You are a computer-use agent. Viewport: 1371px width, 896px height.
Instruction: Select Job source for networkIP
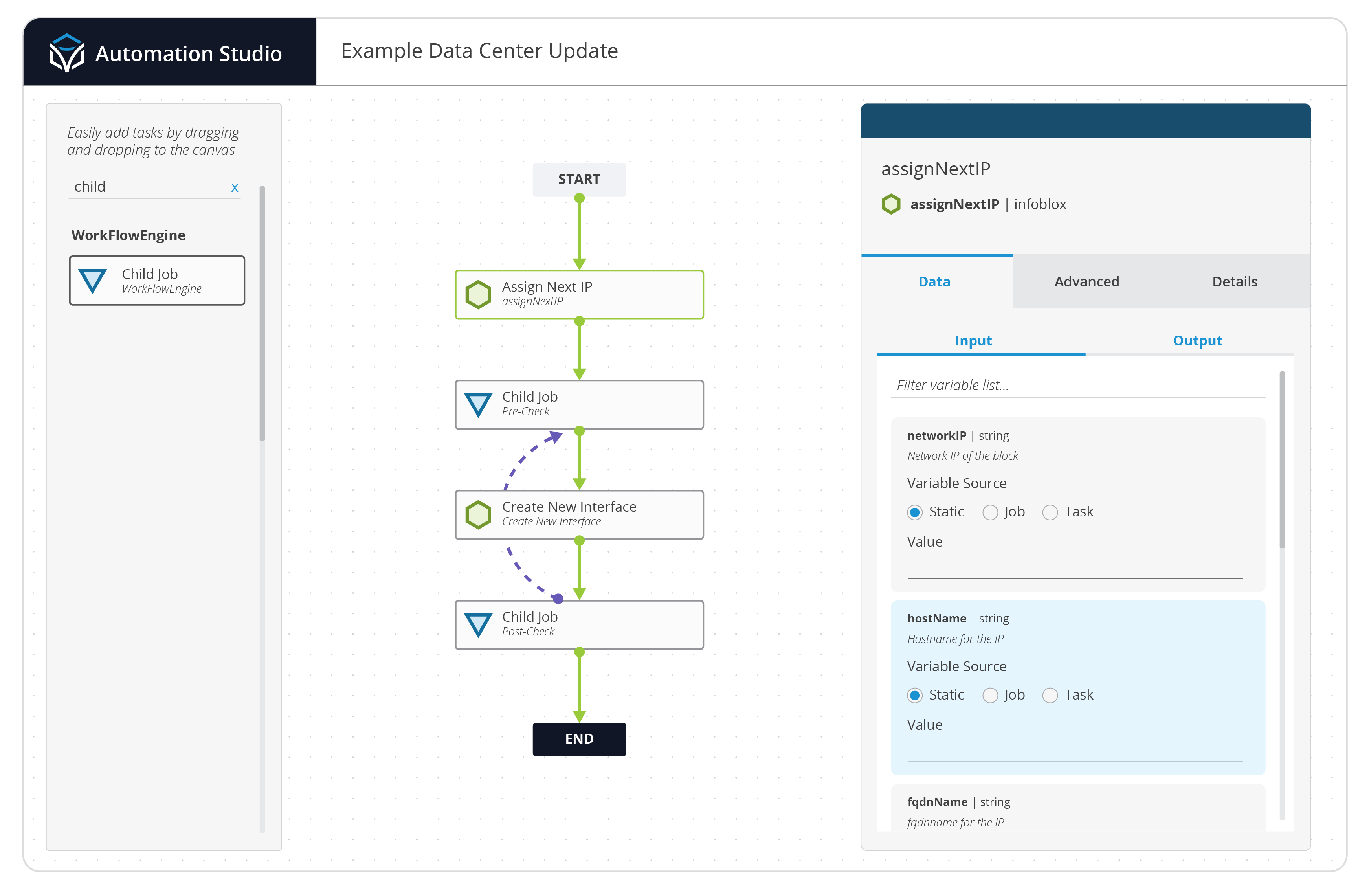click(990, 512)
